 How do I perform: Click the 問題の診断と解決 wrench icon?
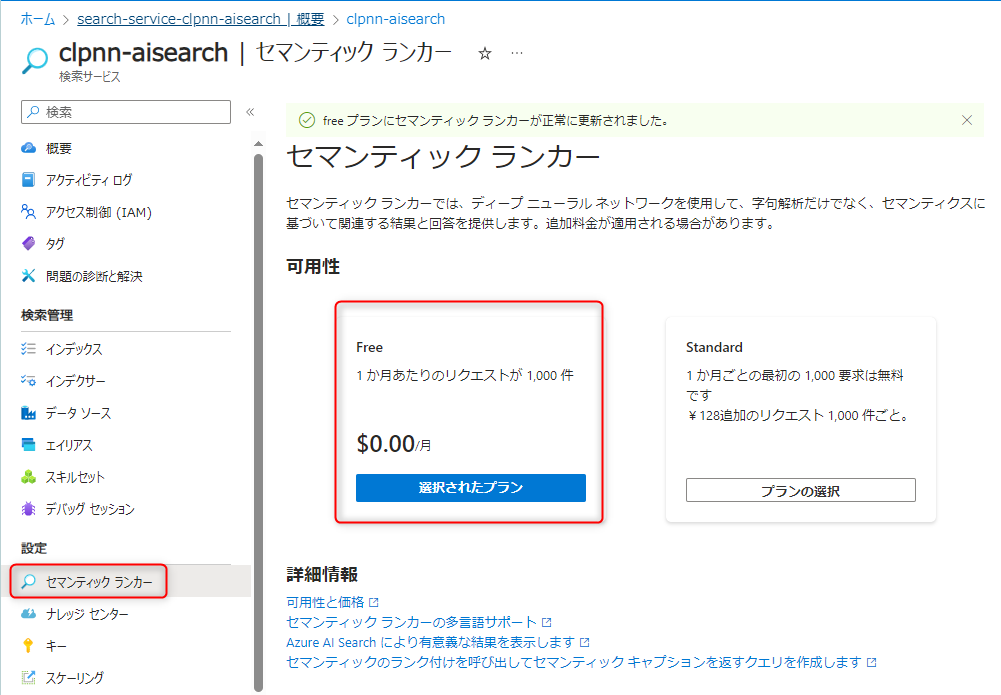coord(29,276)
